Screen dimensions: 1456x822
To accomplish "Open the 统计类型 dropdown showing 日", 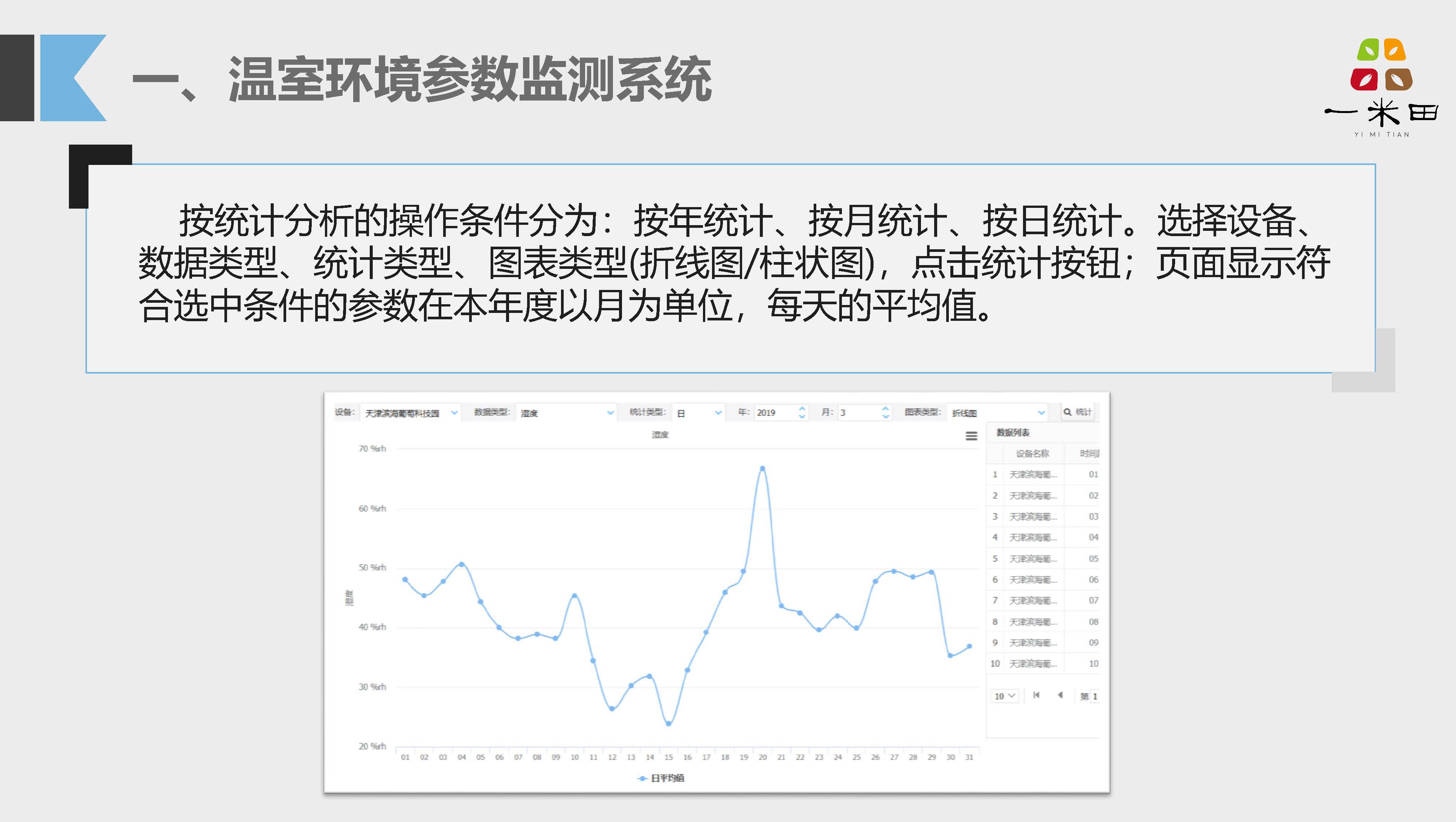I will (x=698, y=413).
